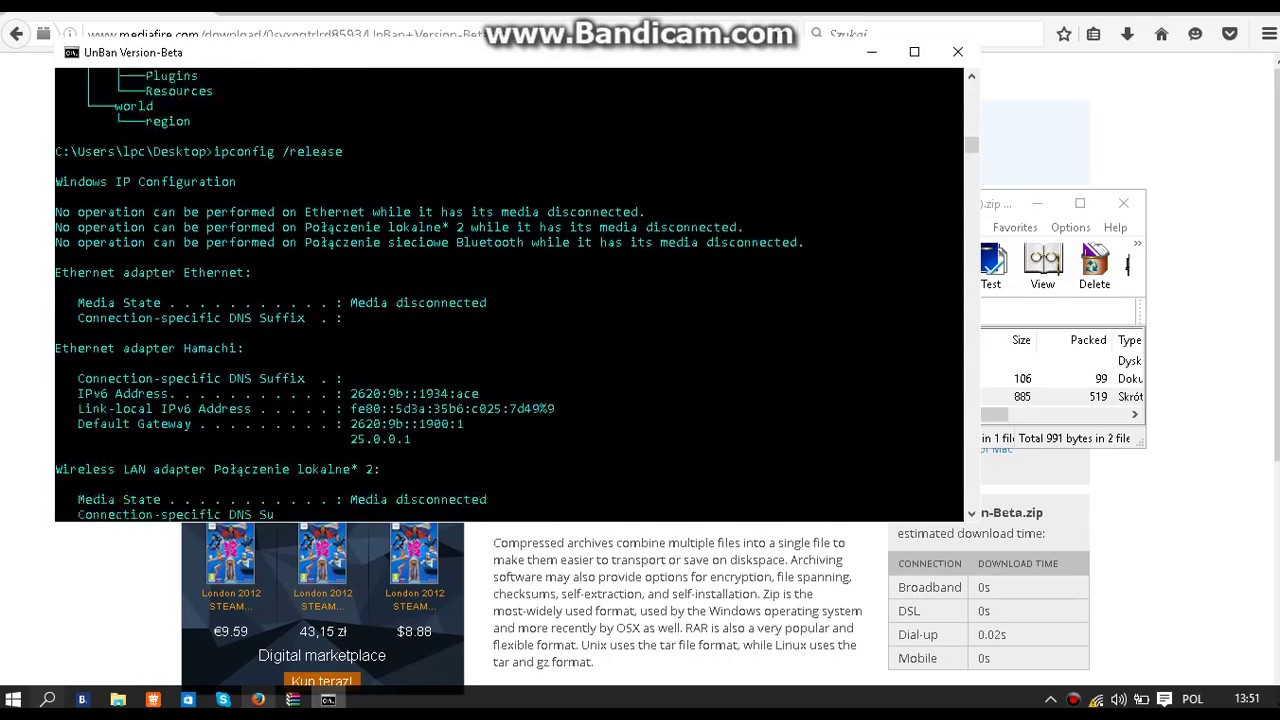Viewport: 1280px width, 720px height.
Task: Open the orange Store icon on taskbar
Action: pos(153,700)
